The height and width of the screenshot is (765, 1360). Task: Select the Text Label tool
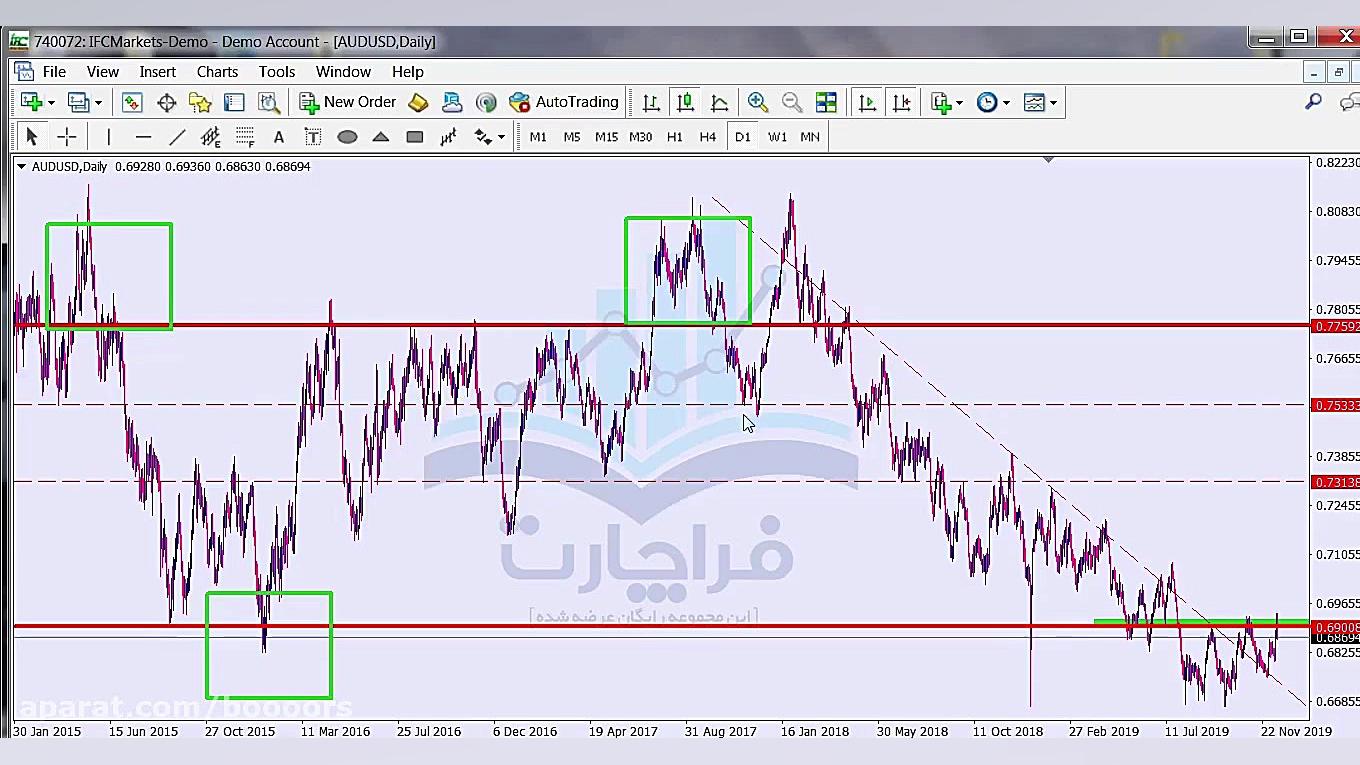pyautogui.click(x=312, y=137)
